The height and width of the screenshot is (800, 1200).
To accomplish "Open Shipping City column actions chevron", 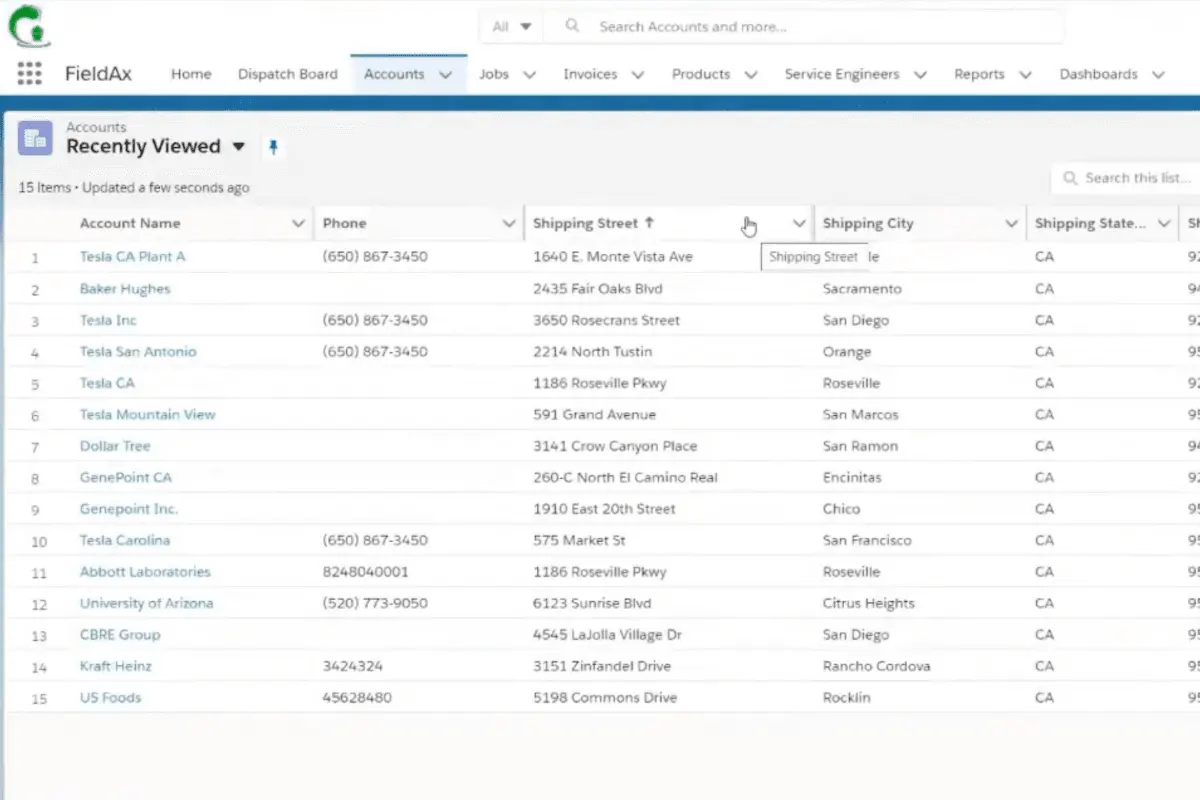I will coord(1010,223).
